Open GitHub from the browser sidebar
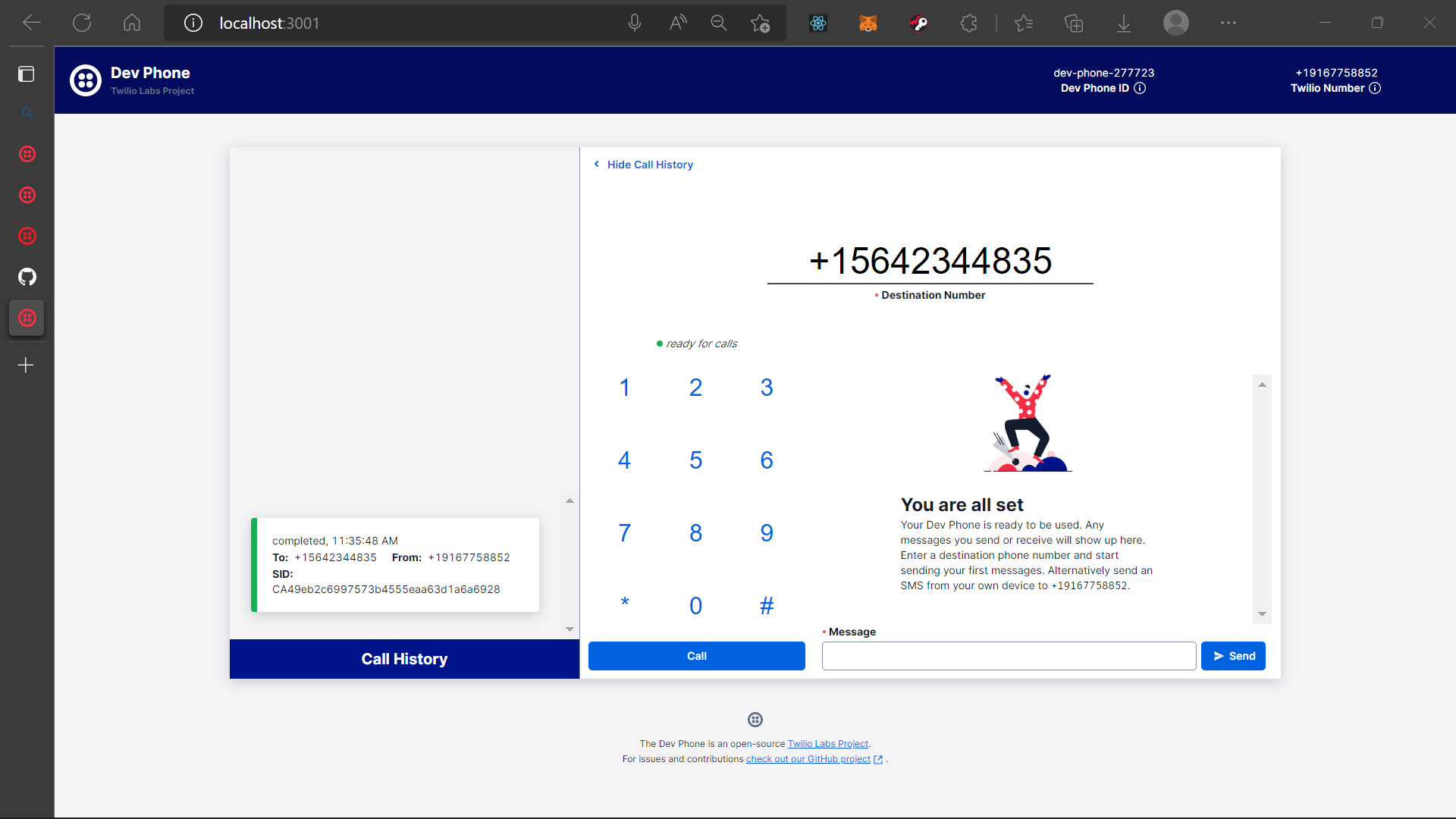1456x819 pixels. pos(27,277)
